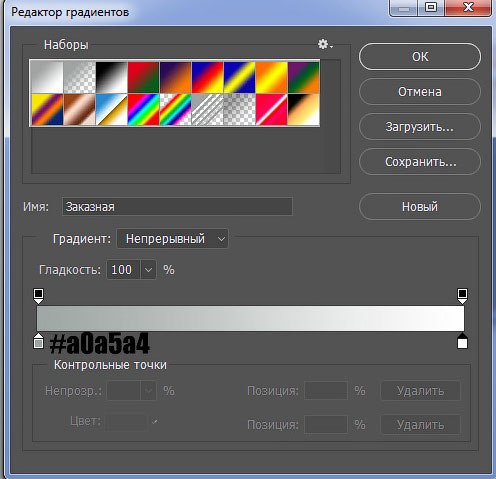Select the violet-to-orange gradient preset
The width and height of the screenshot is (496, 479).
[176, 77]
